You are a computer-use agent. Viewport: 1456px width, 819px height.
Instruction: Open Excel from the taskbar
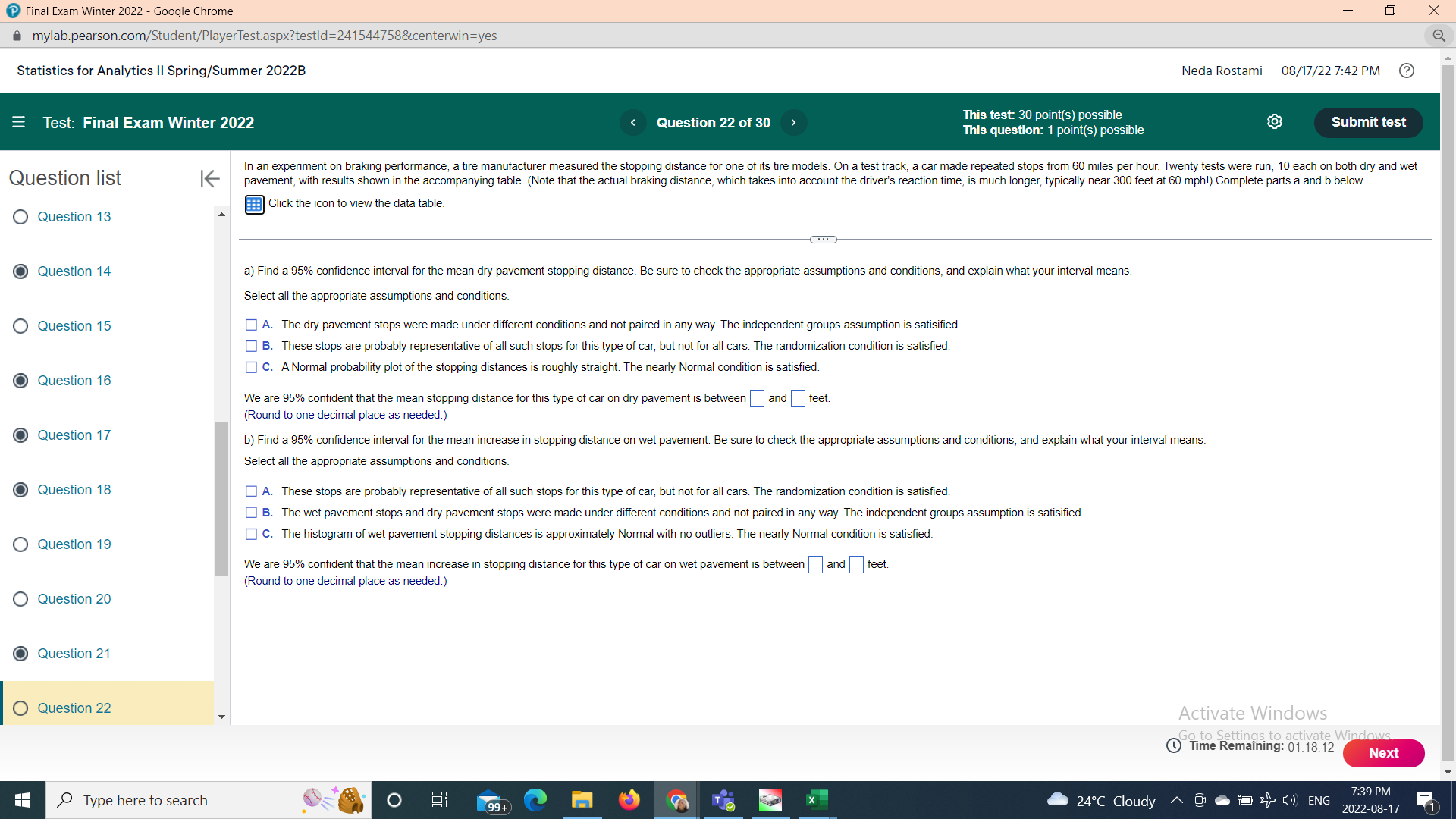point(817,799)
